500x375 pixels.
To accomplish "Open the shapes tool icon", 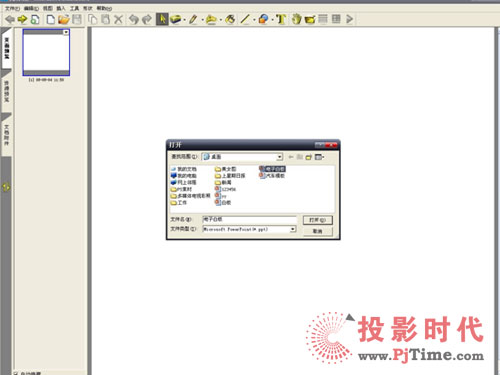I will pos(263,19).
